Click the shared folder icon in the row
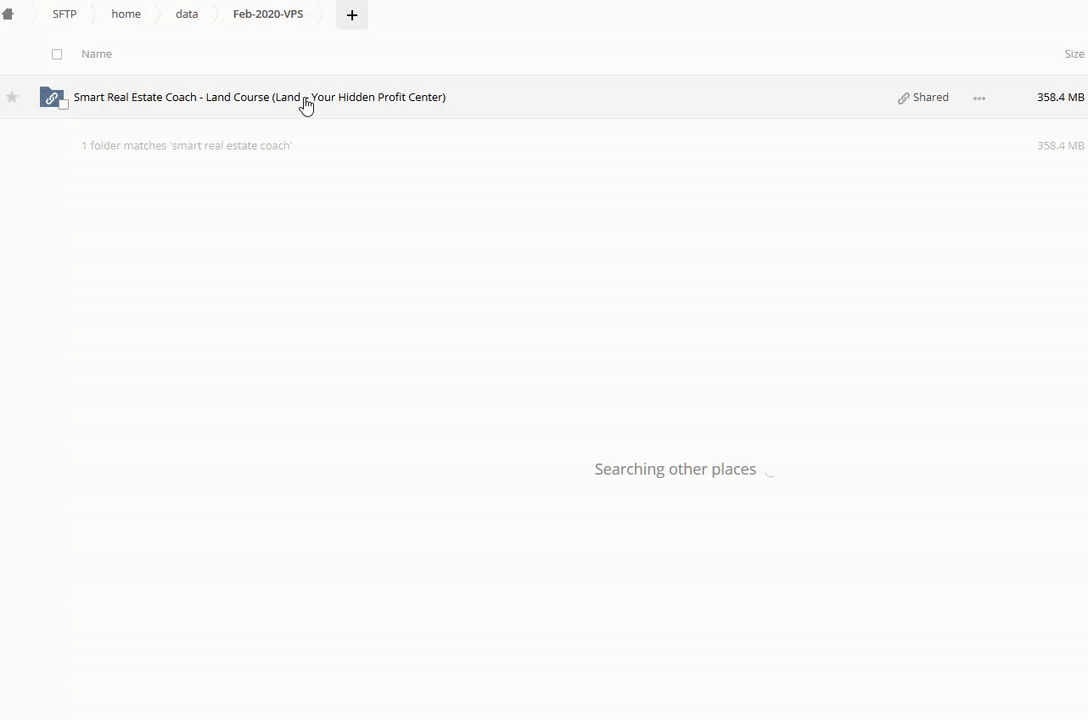The height and width of the screenshot is (720, 1088). click(51, 97)
